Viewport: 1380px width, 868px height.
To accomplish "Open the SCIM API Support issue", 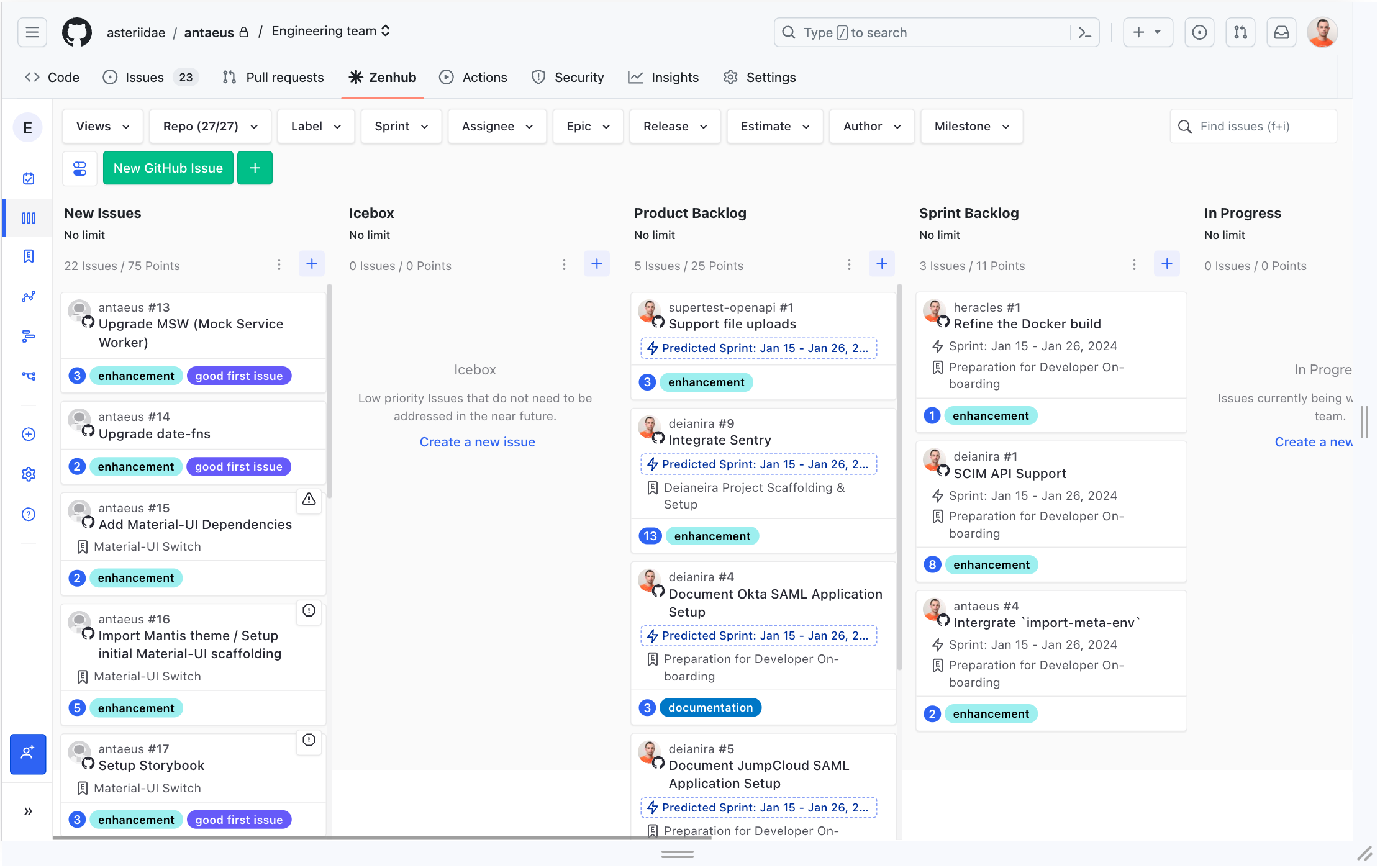I will click(x=1010, y=474).
